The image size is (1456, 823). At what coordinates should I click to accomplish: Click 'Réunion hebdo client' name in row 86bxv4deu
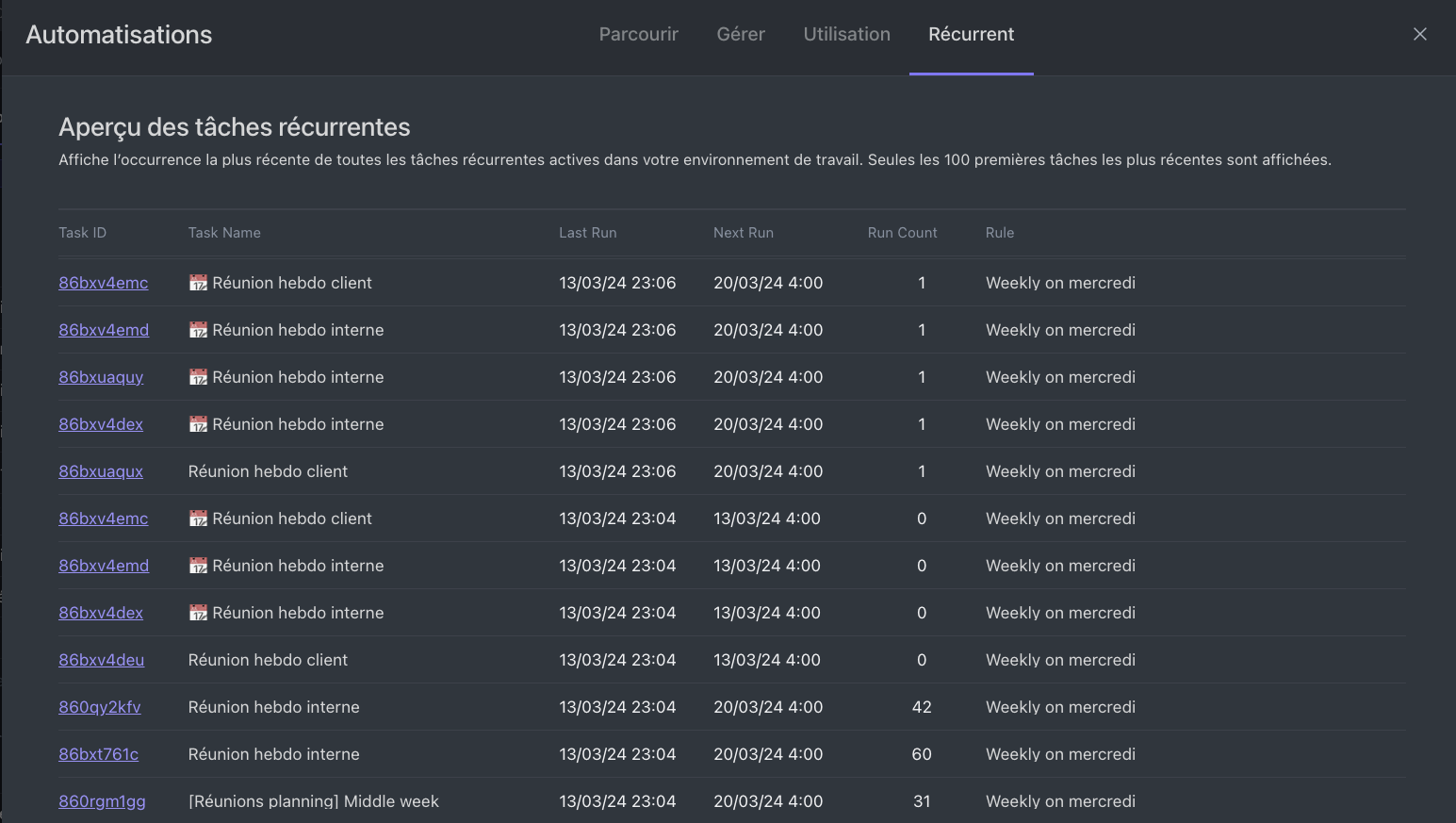pyautogui.click(x=268, y=660)
